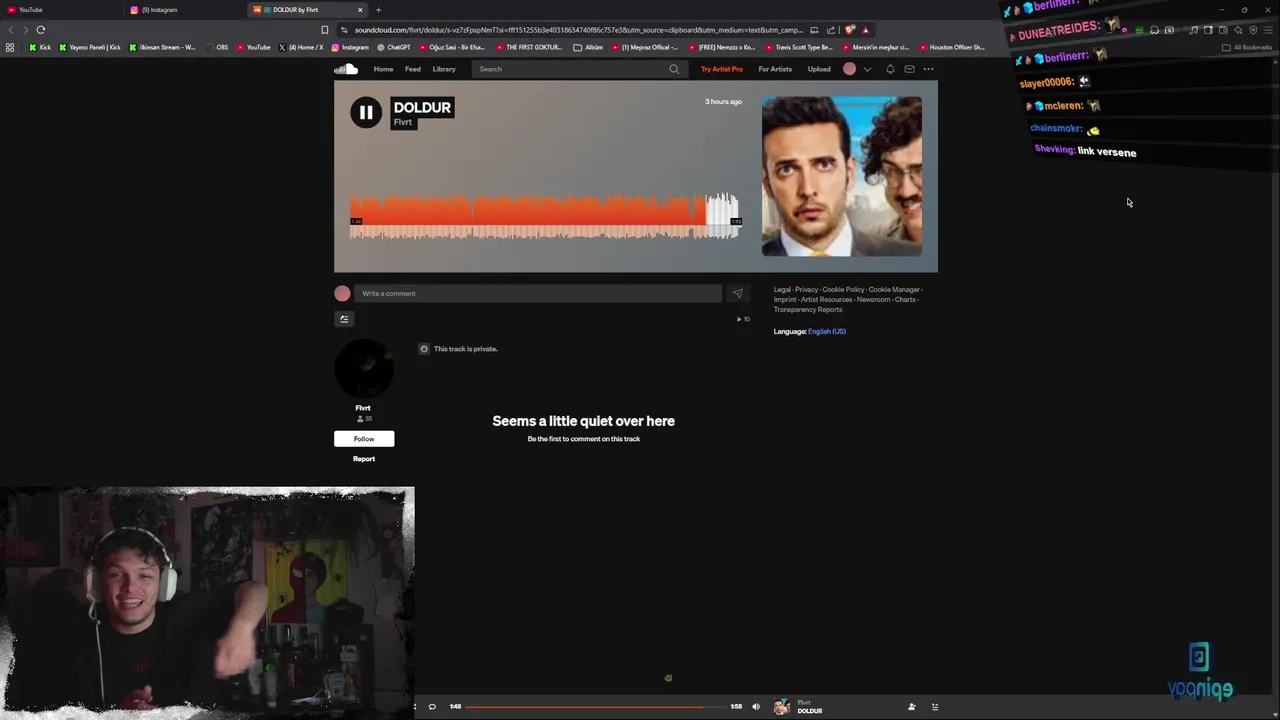
Task: Toggle the player volume speaker icon
Action: point(756,707)
